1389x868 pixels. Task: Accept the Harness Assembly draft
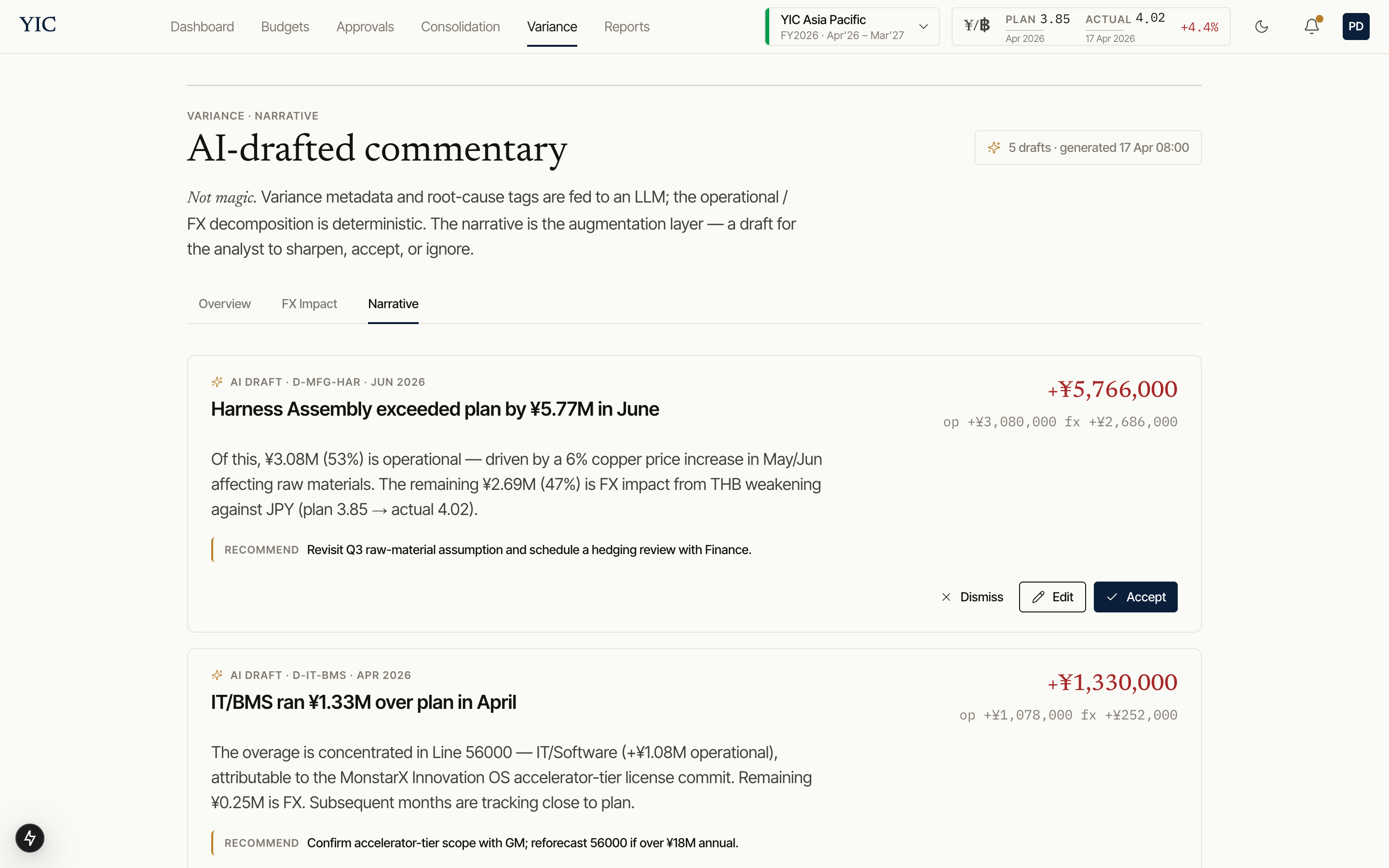point(1135,597)
